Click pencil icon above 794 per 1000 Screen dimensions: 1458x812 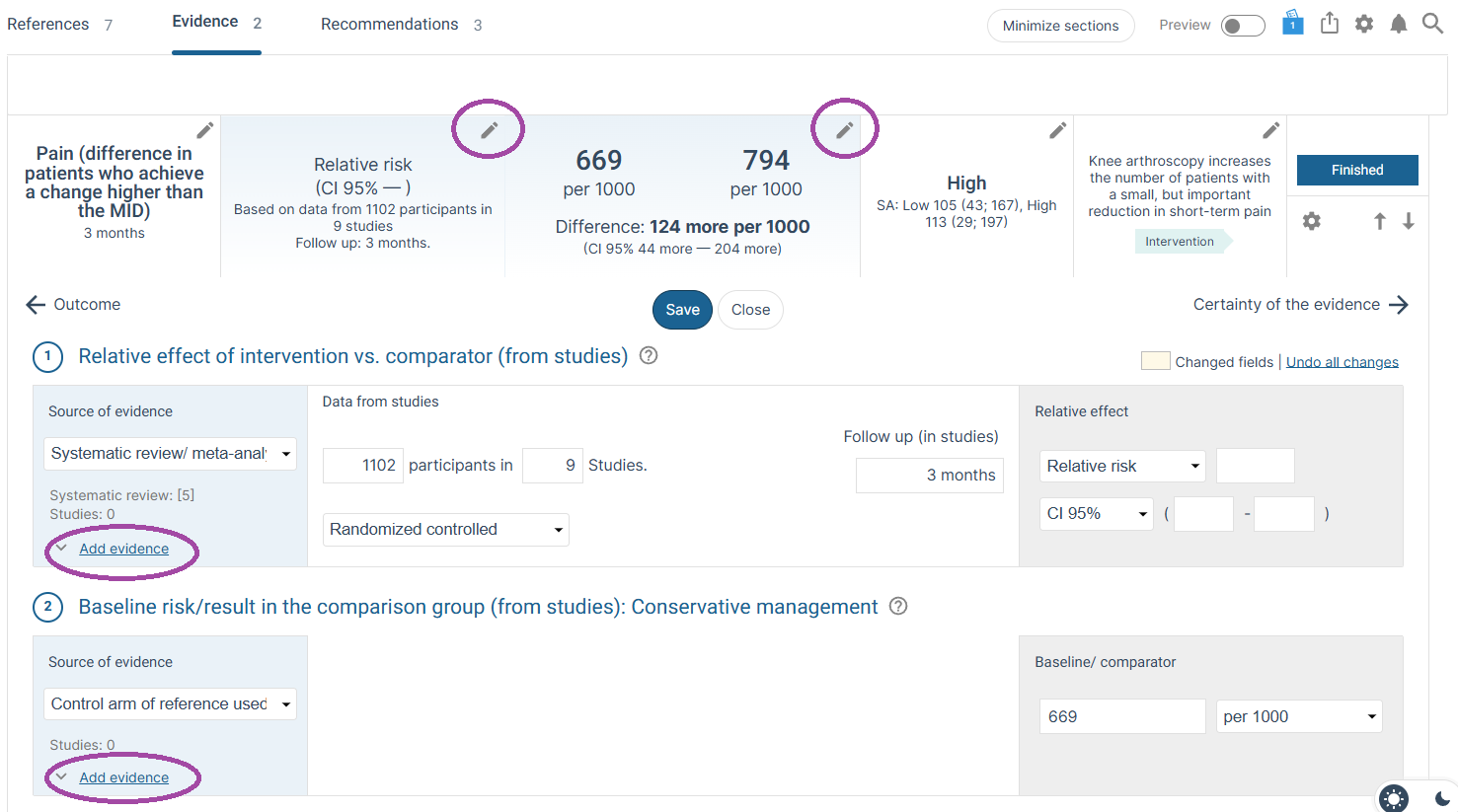tap(844, 130)
